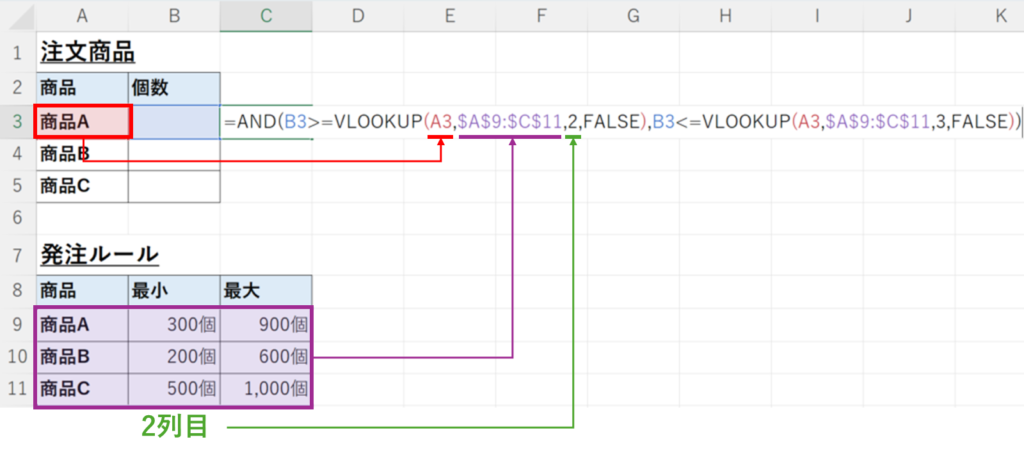
Task: Select row 8 header
Action: pyautogui.click(x=18, y=291)
